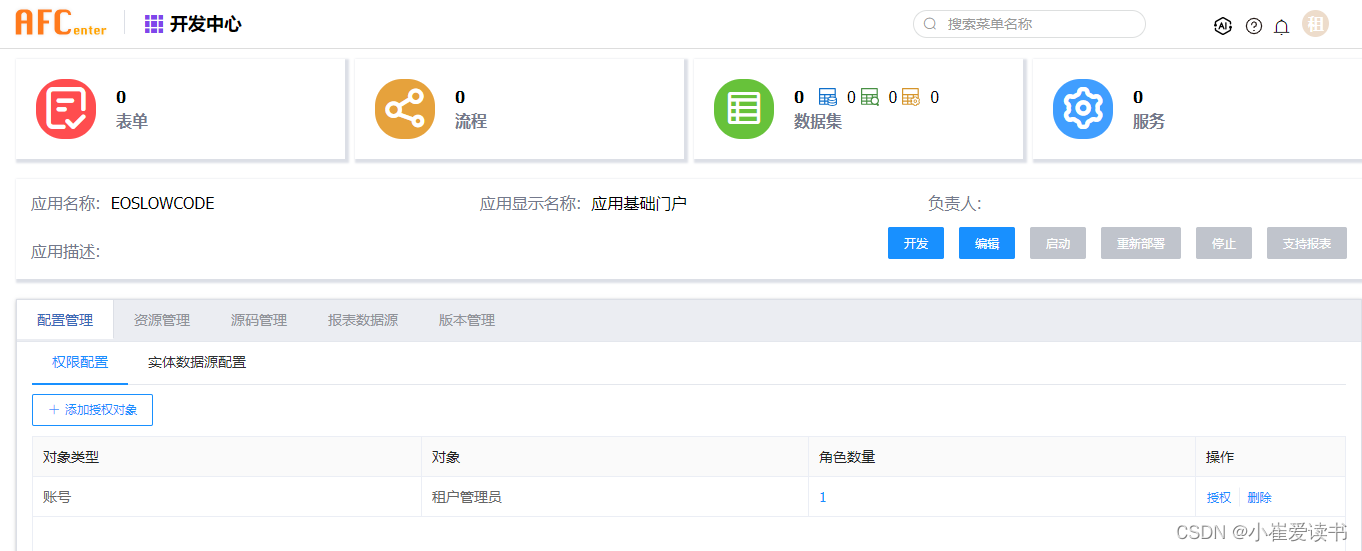1362x551 pixels.
Task: Click the AI assistant icon
Action: (1222, 26)
